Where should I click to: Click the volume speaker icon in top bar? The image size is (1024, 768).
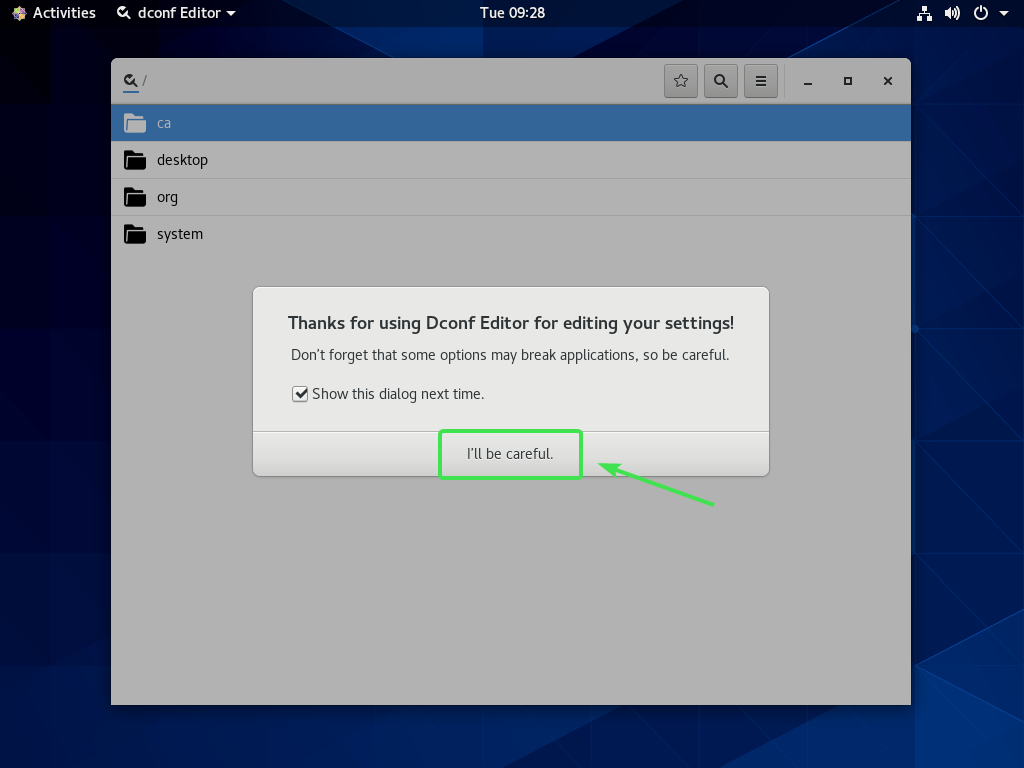[x=953, y=13]
